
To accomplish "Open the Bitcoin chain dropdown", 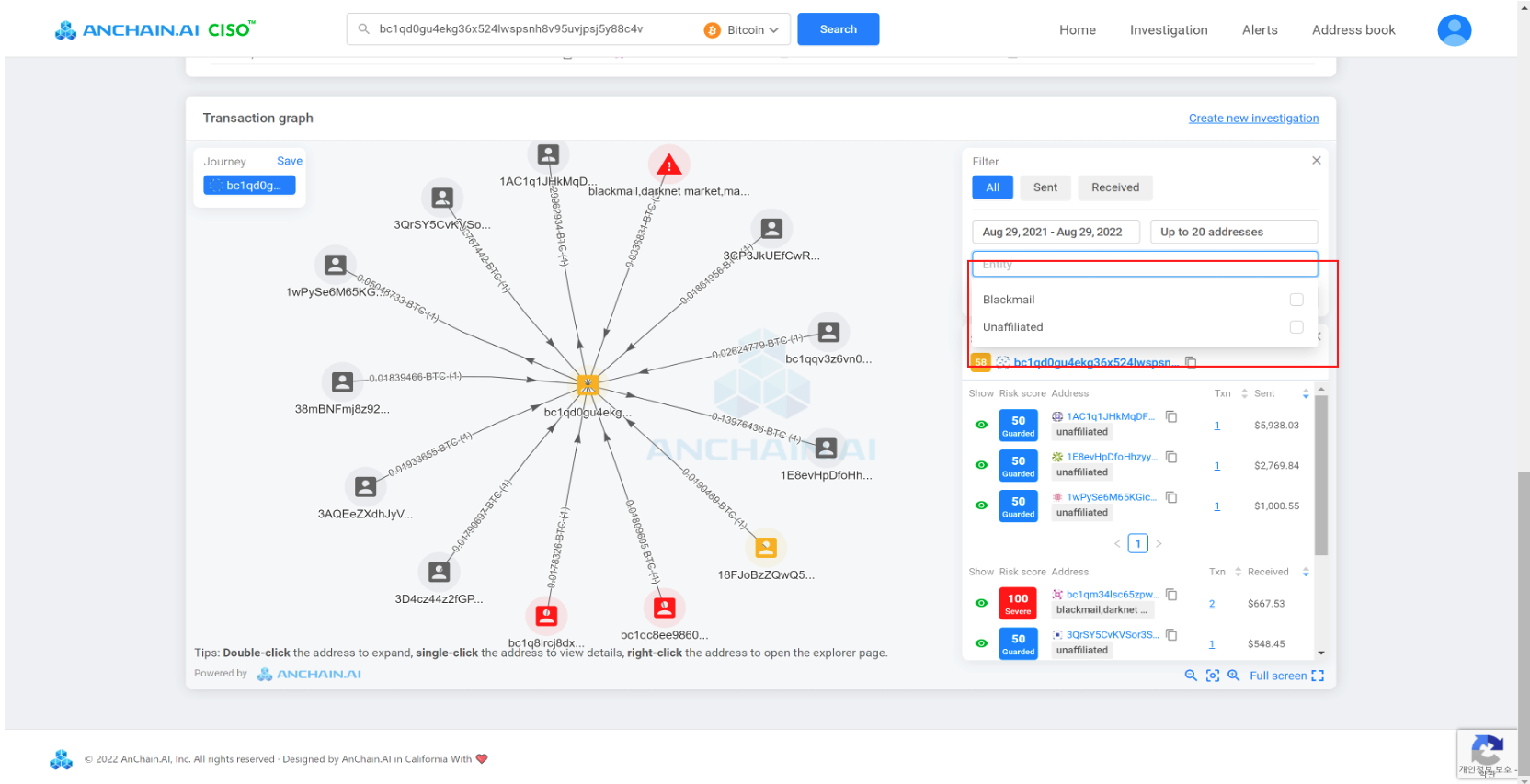I will tap(743, 30).
